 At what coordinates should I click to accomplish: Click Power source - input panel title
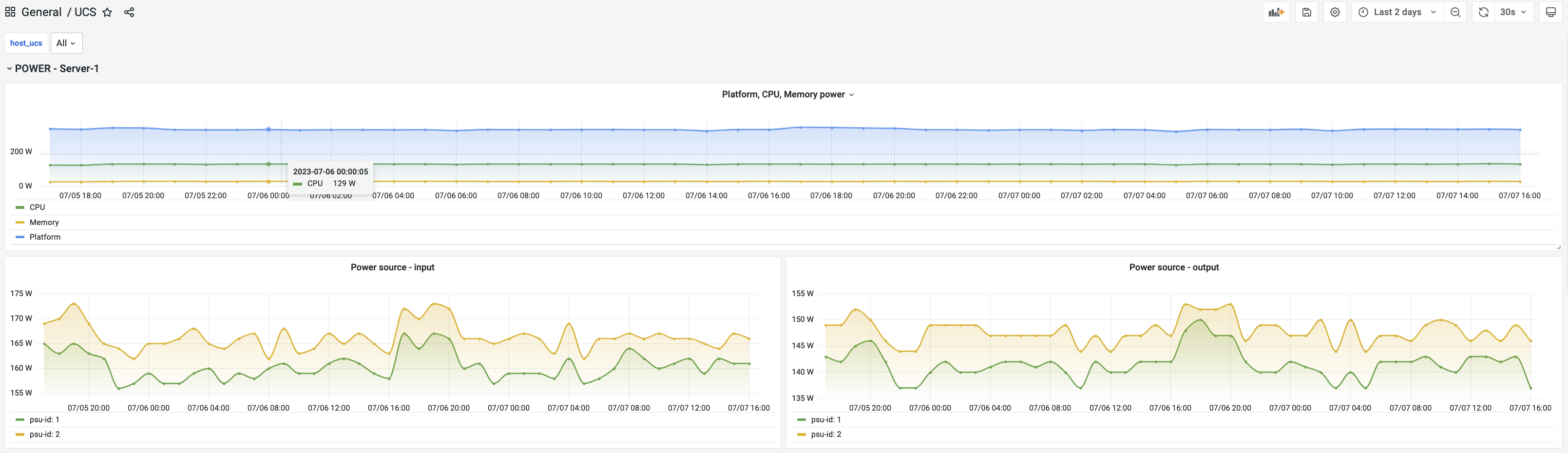pyautogui.click(x=392, y=267)
